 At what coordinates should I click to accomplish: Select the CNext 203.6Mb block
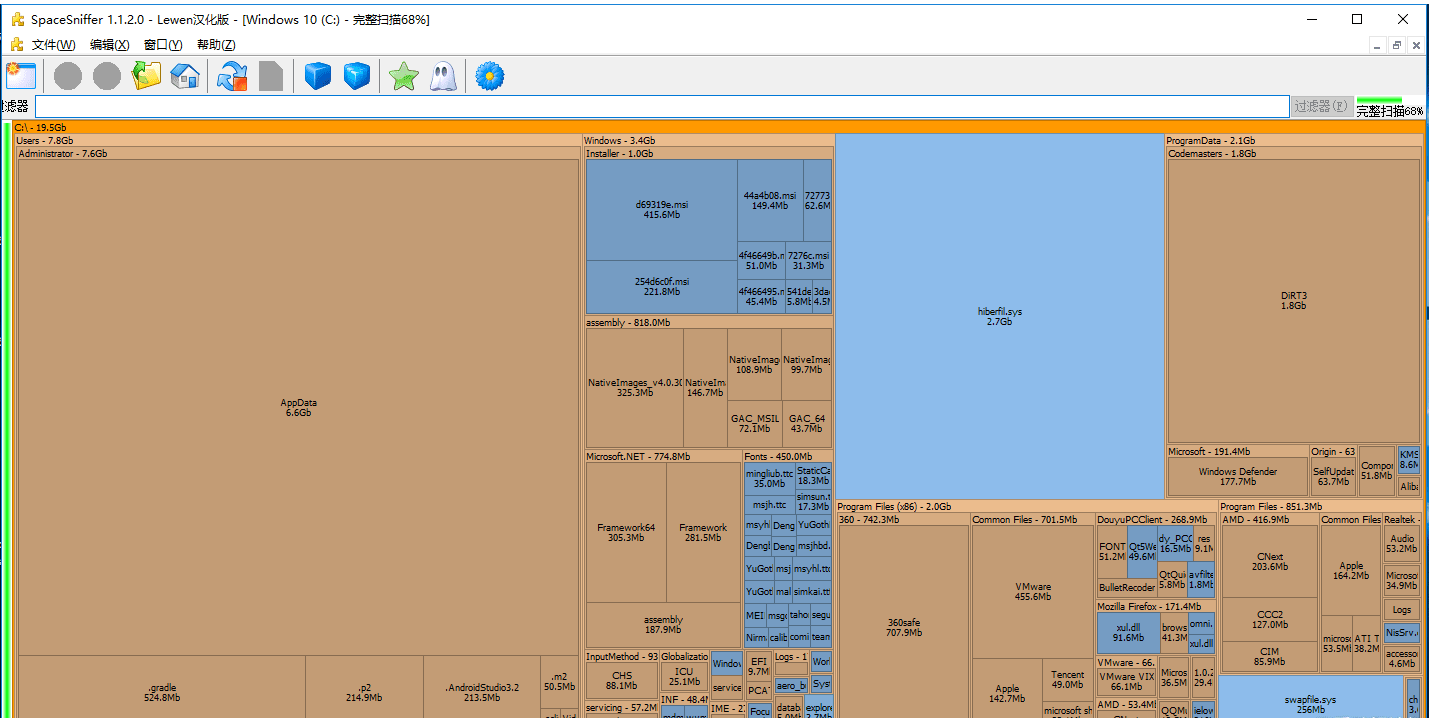click(1270, 562)
